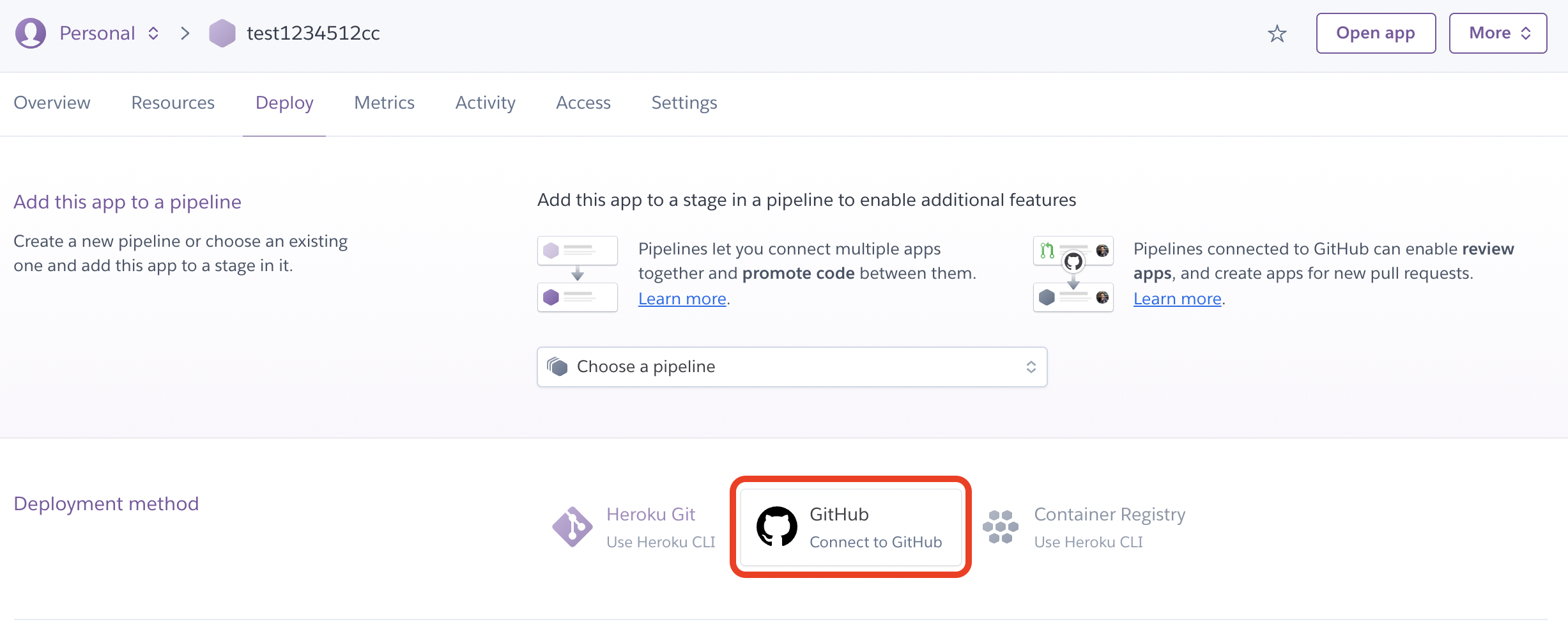The image size is (1568, 624).
Task: Expand the Personal account switcher
Action: pos(109,33)
